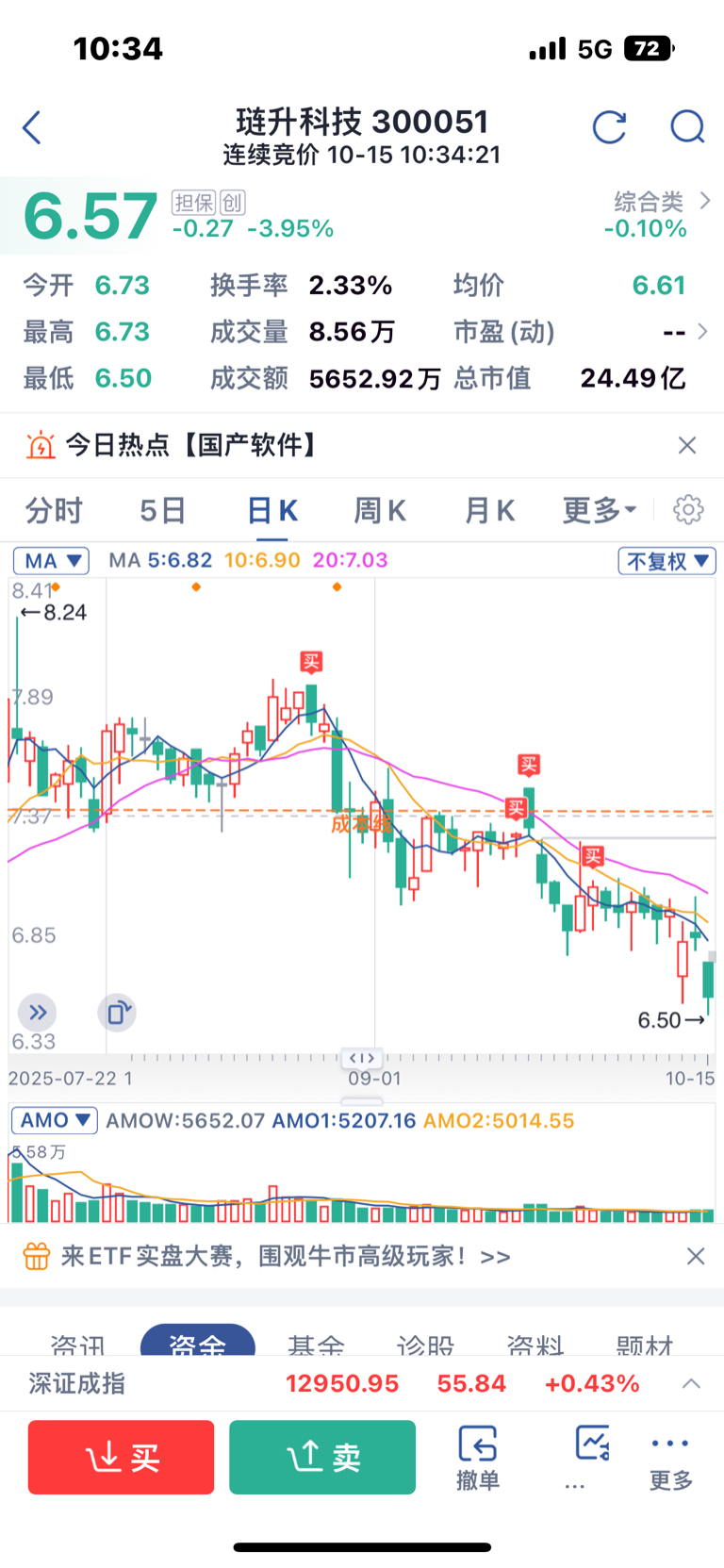724x1568 pixels.
Task: Tap the back arrow icon
Action: [x=32, y=127]
